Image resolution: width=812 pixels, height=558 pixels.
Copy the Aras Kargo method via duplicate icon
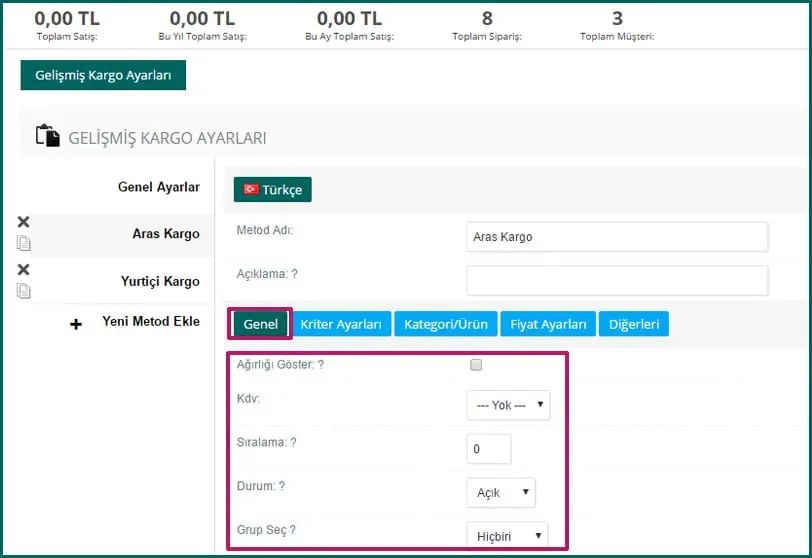24,243
